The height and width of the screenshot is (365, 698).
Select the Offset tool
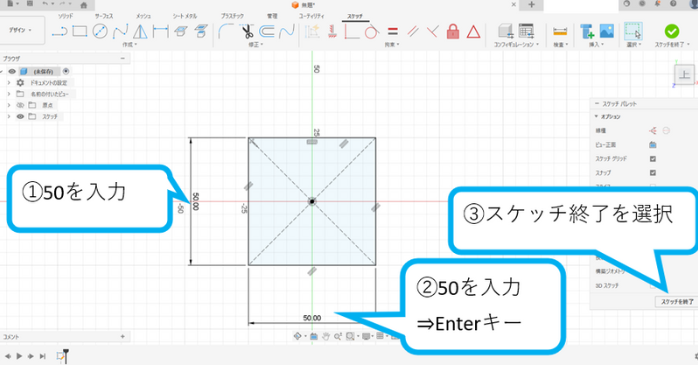coord(267,32)
